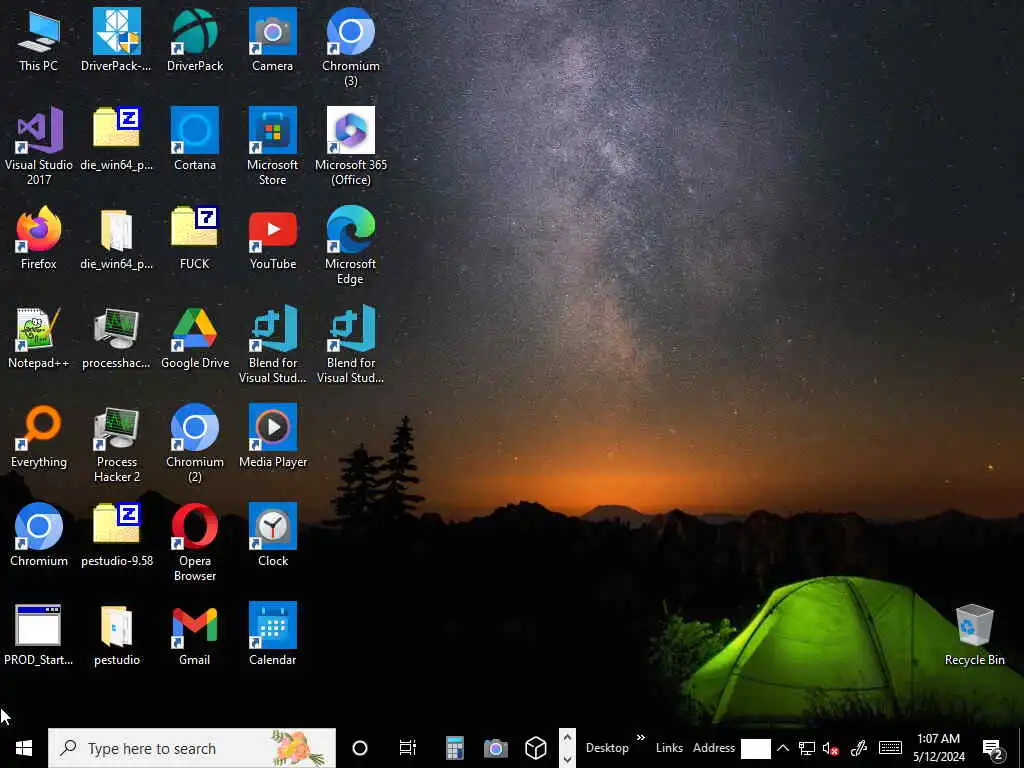
Task: Select the die_win64_p... folder icon
Action: pyautogui.click(x=116, y=238)
